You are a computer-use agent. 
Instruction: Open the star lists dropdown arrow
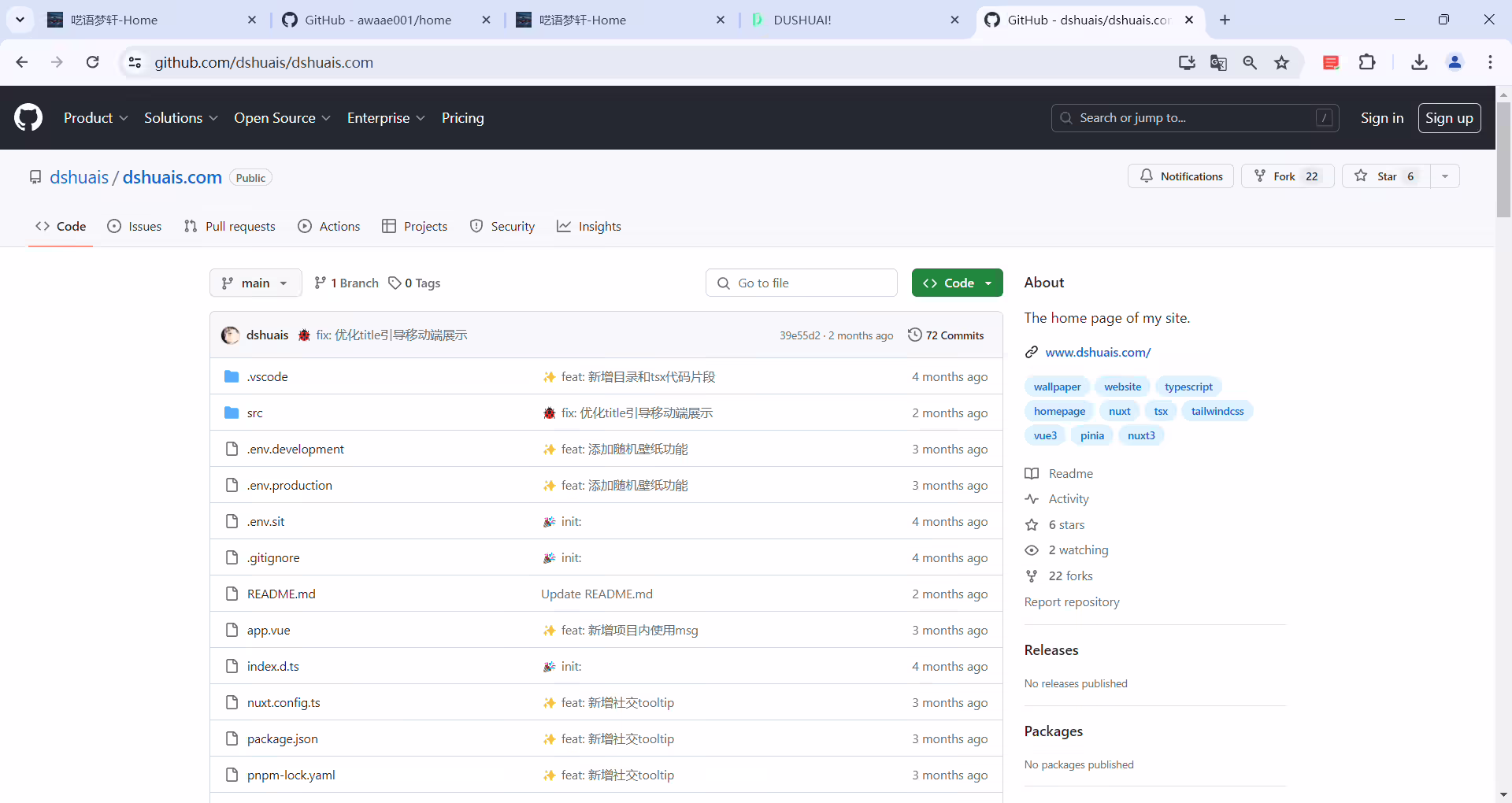point(1445,176)
